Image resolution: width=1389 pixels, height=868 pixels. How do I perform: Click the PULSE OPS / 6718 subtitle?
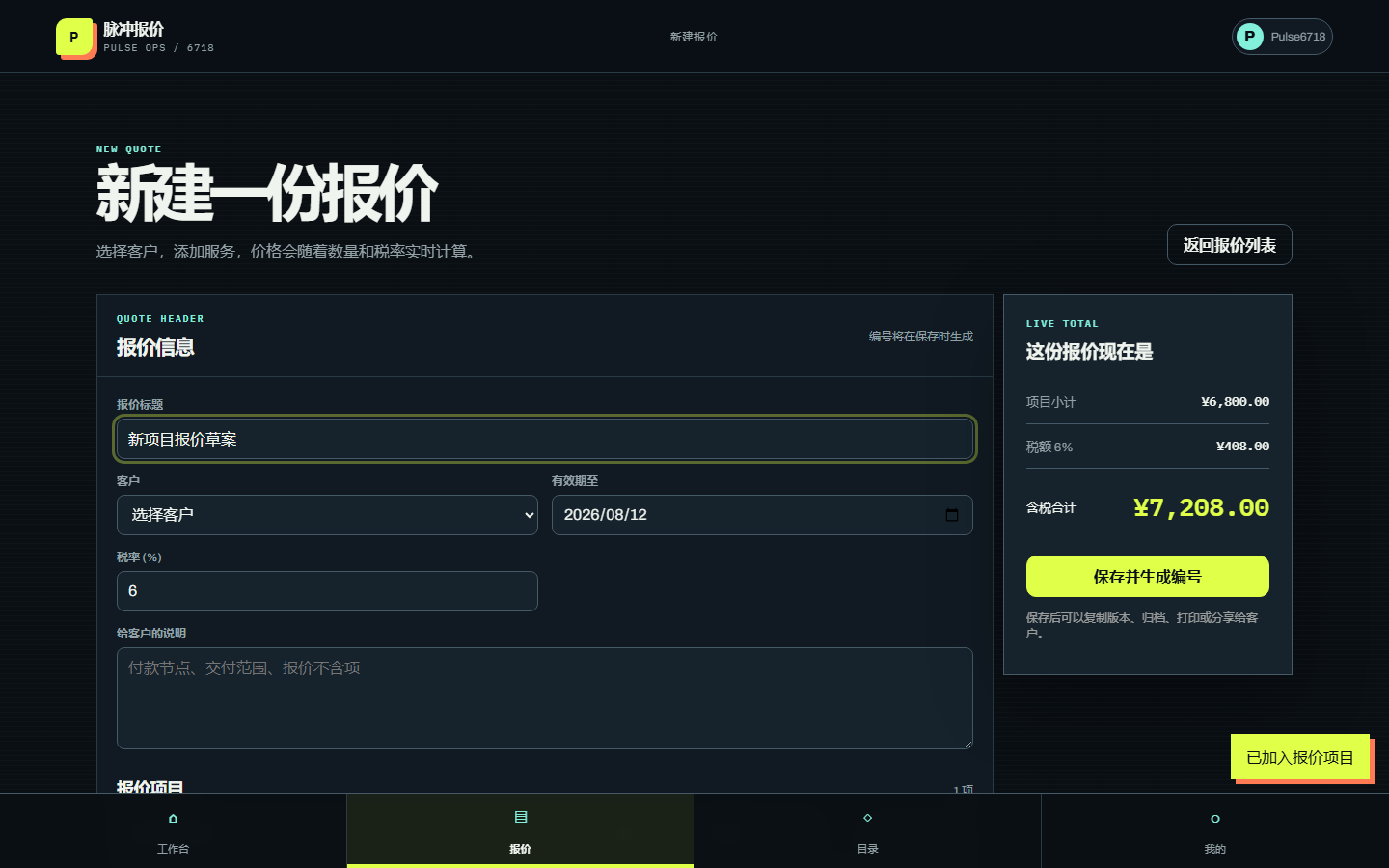tap(159, 48)
